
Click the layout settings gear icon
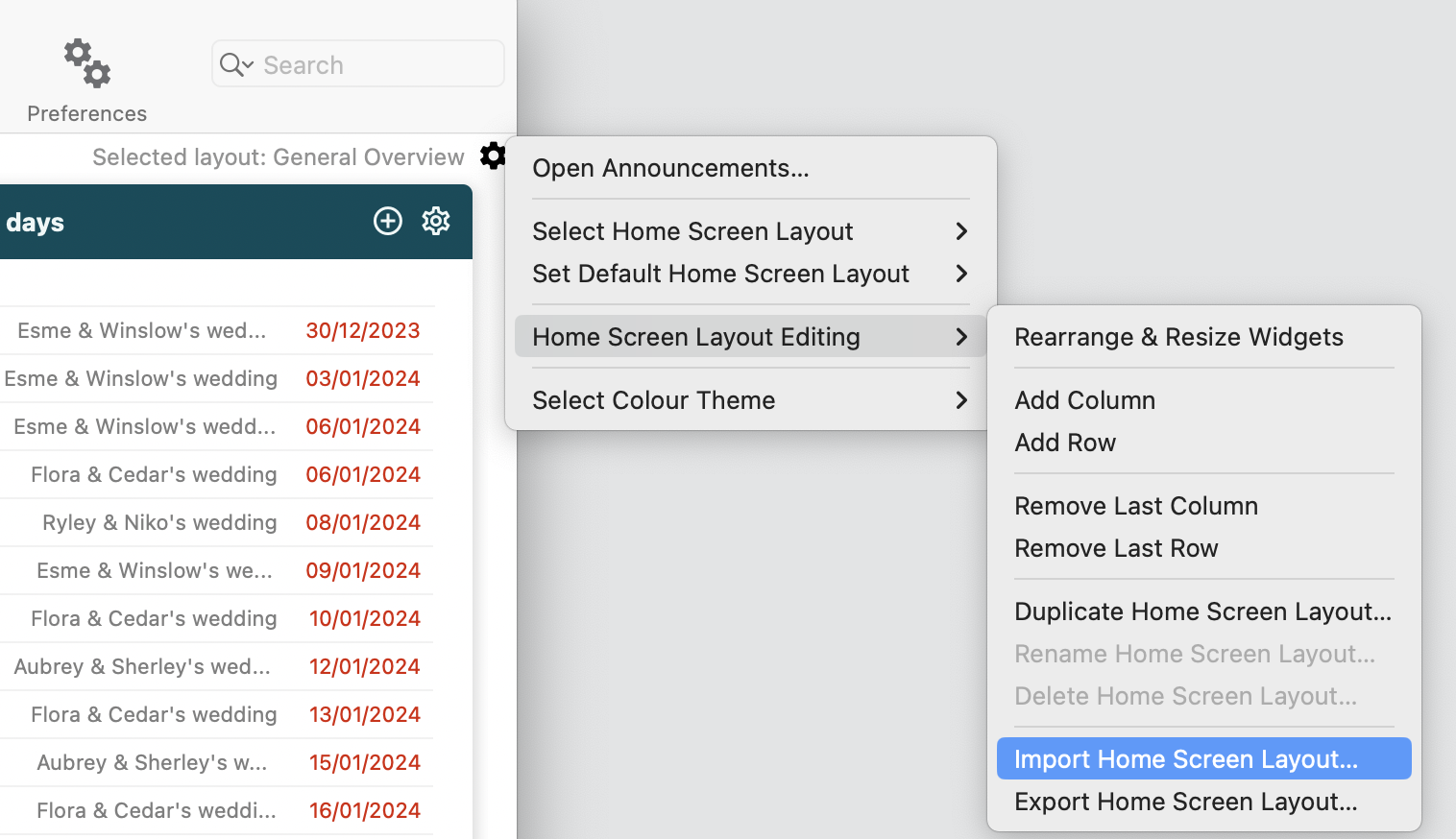[x=493, y=156]
